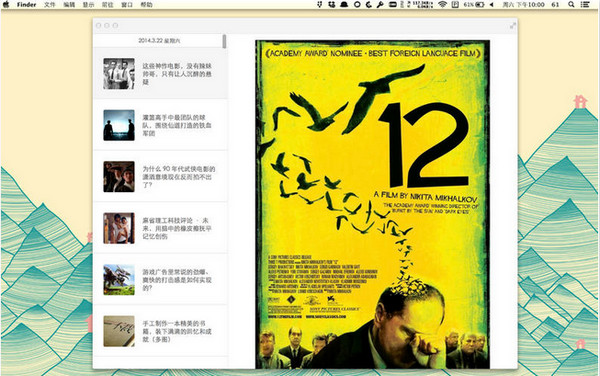The image size is (600, 376).
Task: Click the article list scrollbar thumb
Action: click(x=224, y=41)
